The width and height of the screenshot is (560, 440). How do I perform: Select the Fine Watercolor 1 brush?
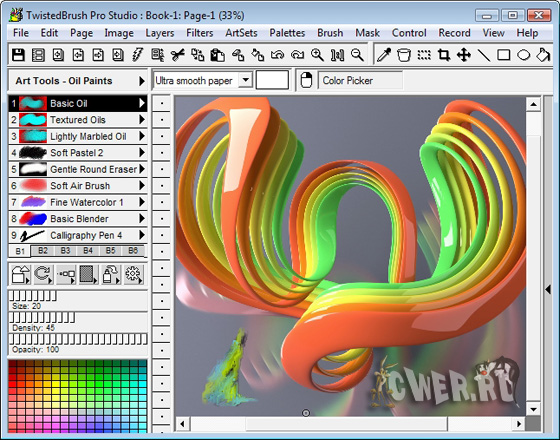tap(78, 202)
